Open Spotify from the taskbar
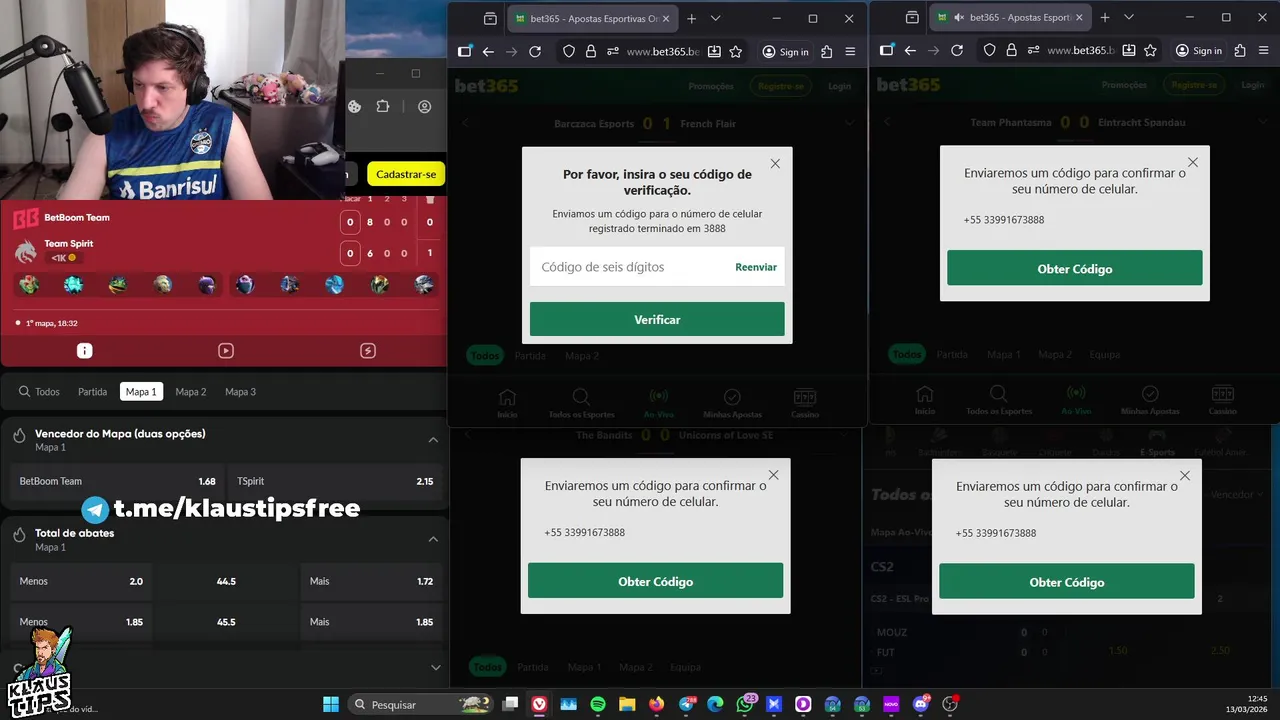This screenshot has width=1280, height=720. coord(598,704)
